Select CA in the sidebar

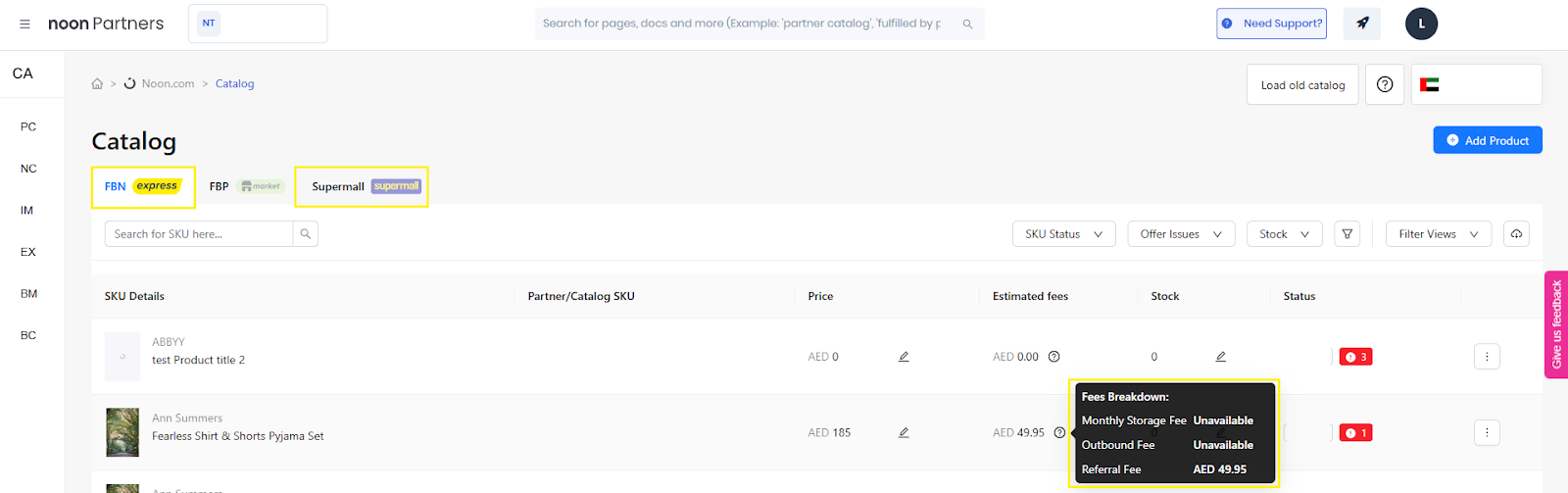click(x=23, y=74)
